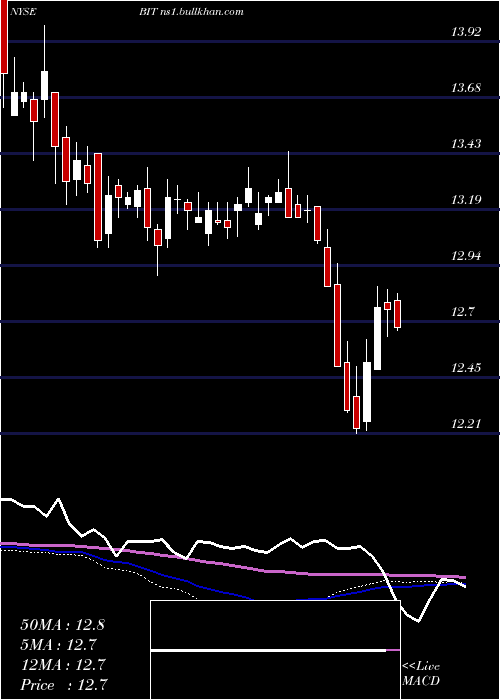Click the <<Live MACD label

421,673
